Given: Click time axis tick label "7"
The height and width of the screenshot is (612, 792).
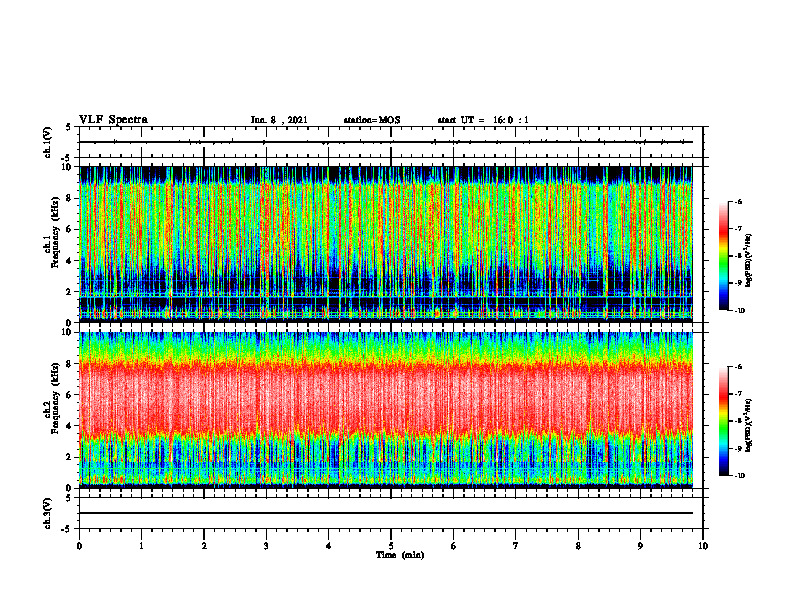Looking at the screenshot, I should (516, 546).
